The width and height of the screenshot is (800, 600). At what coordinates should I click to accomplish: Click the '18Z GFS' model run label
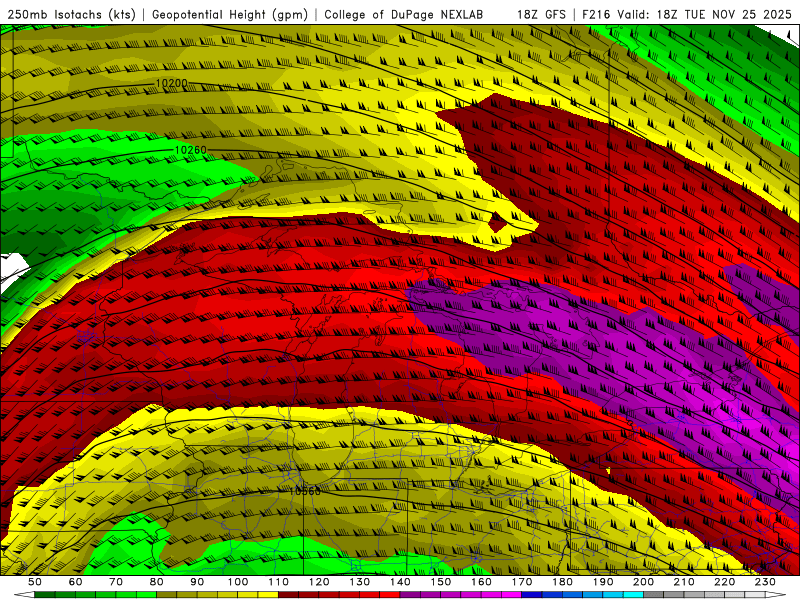541,14
